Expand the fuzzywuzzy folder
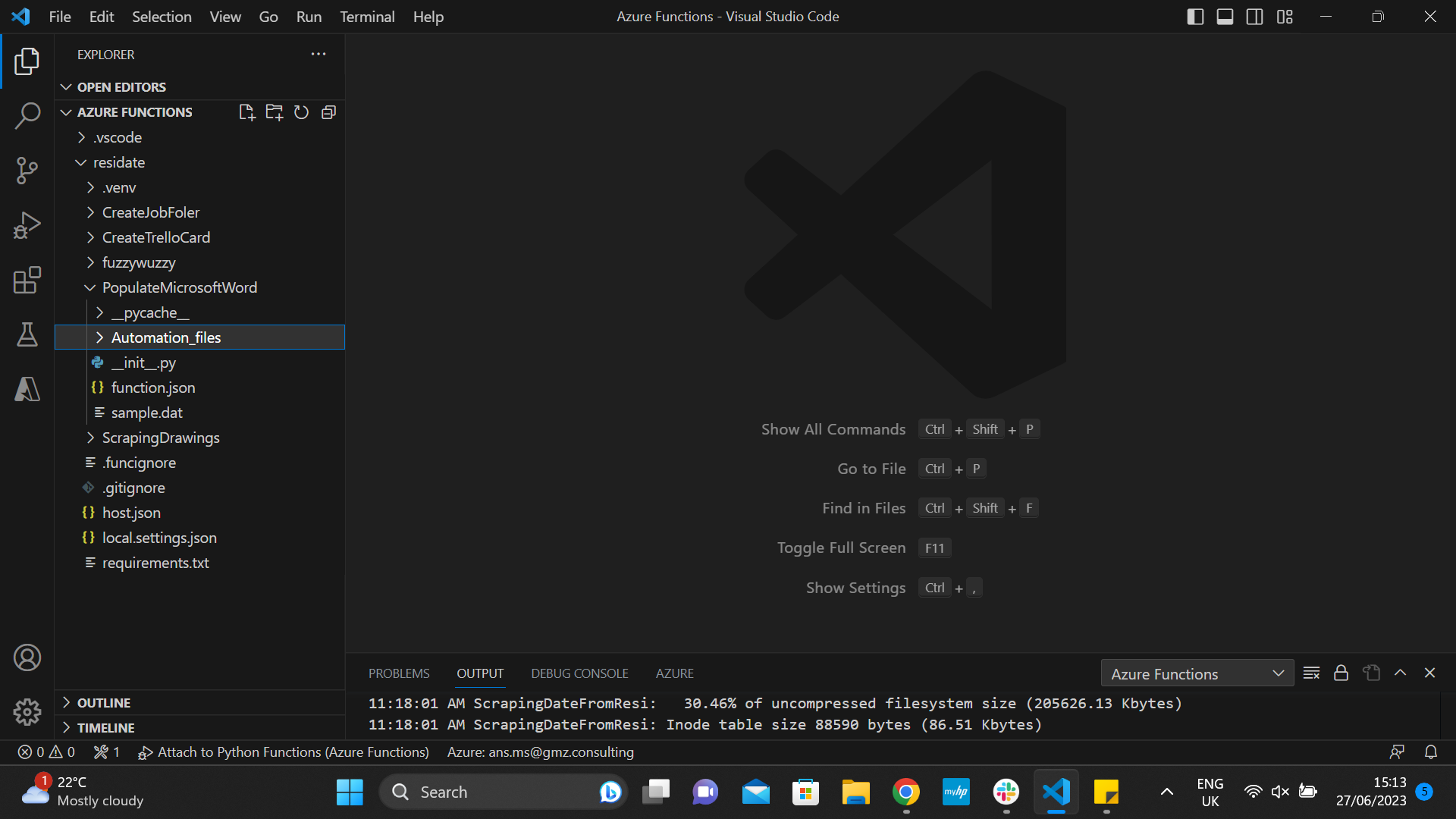The image size is (1456, 819). pos(200,262)
